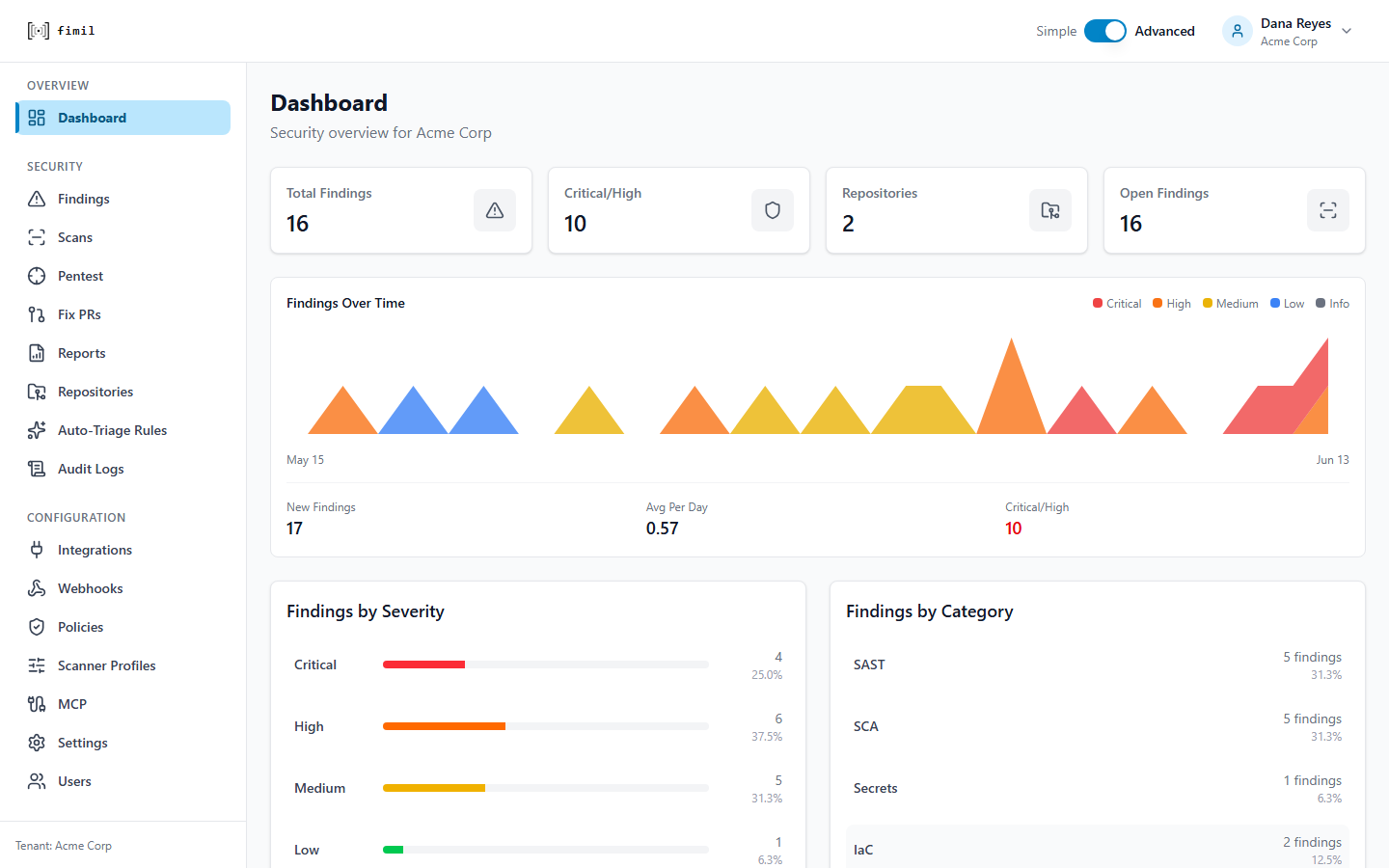Image resolution: width=1389 pixels, height=868 pixels.
Task: Click the warning icon on Total Findings card
Action: click(495, 210)
